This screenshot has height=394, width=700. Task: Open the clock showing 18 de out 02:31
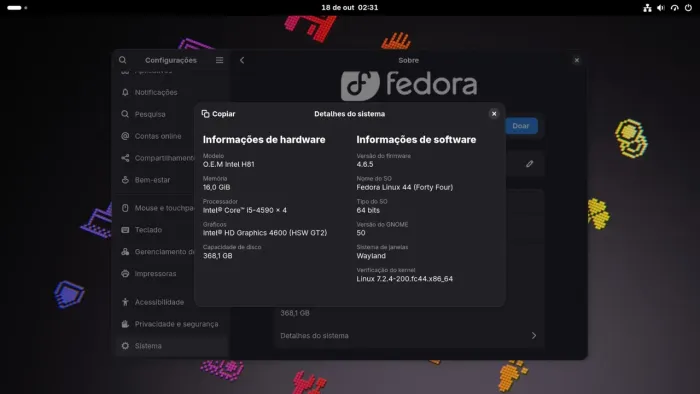350,8
